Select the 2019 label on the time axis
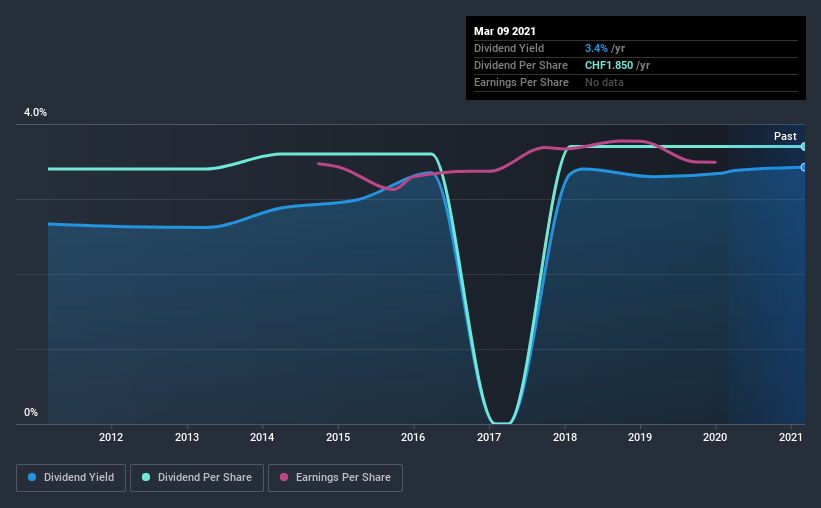Screen dimensions: 821x508 click(640, 437)
